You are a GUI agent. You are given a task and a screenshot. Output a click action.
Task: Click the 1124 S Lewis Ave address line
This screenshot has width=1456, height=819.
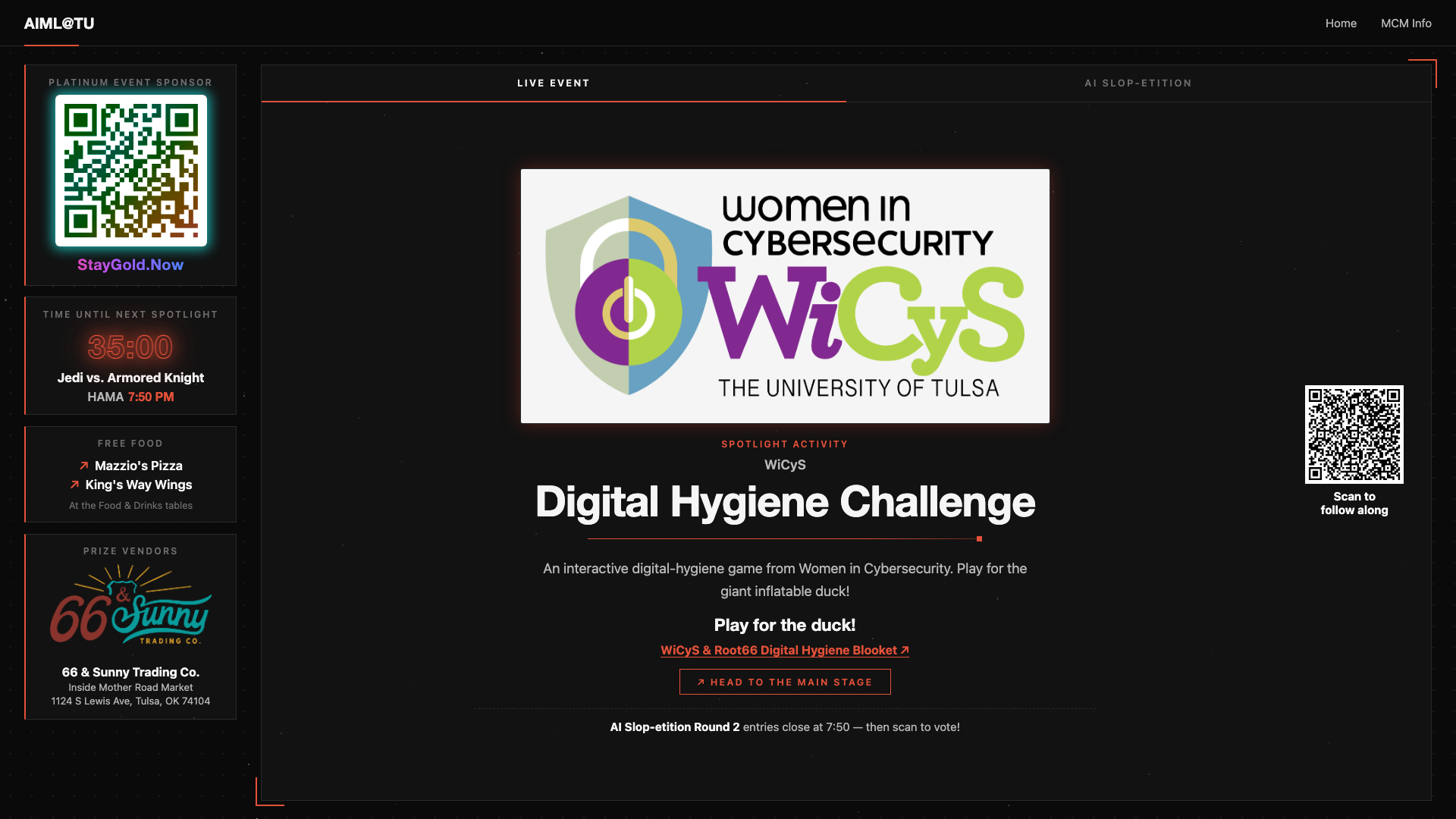tap(130, 701)
